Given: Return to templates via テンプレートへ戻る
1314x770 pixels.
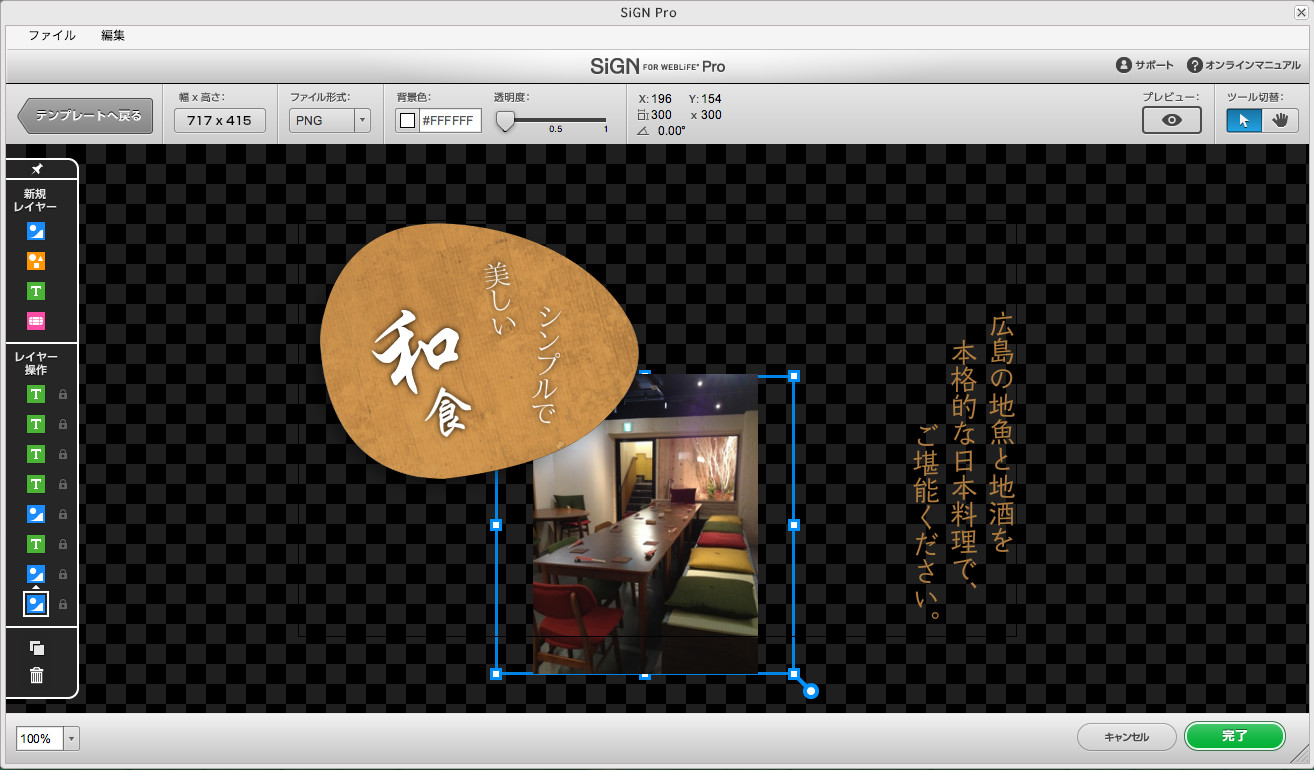Looking at the screenshot, I should pyautogui.click(x=85, y=115).
